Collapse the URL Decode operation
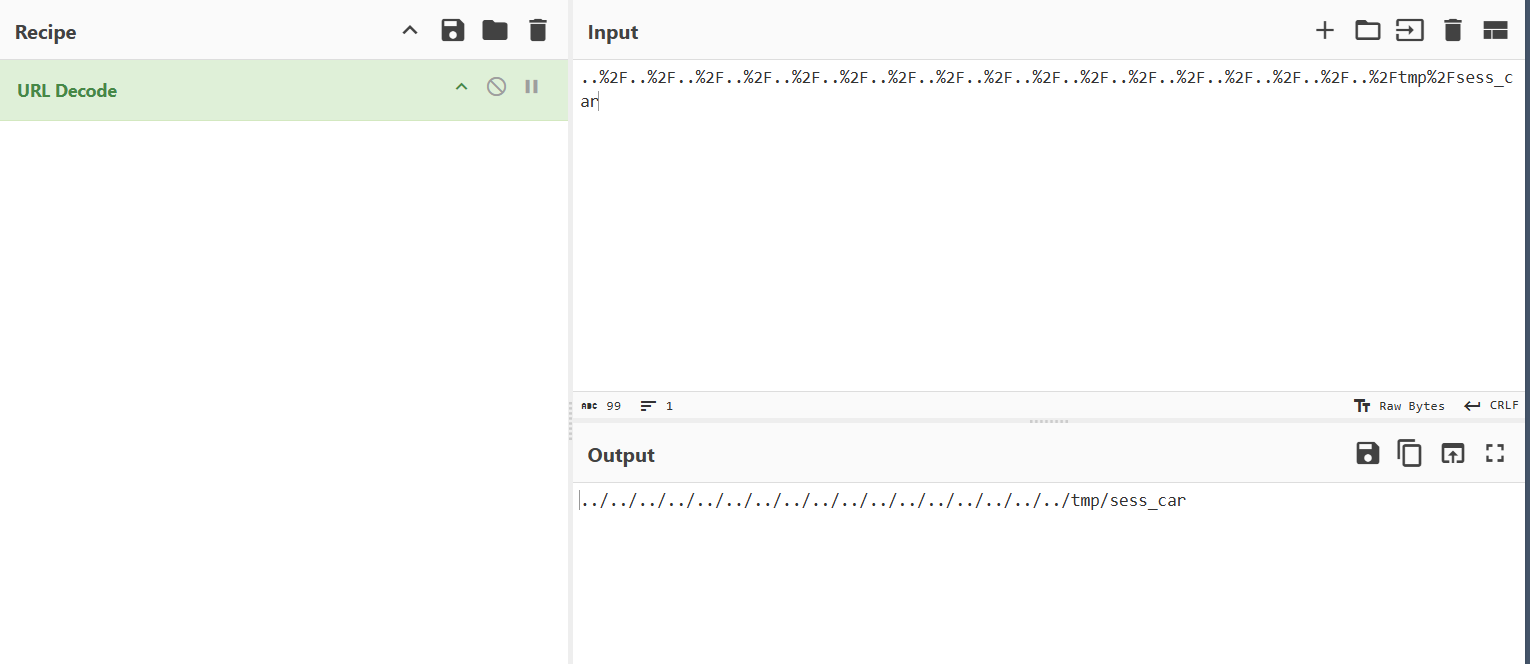The width and height of the screenshot is (1530, 664). tap(461, 87)
